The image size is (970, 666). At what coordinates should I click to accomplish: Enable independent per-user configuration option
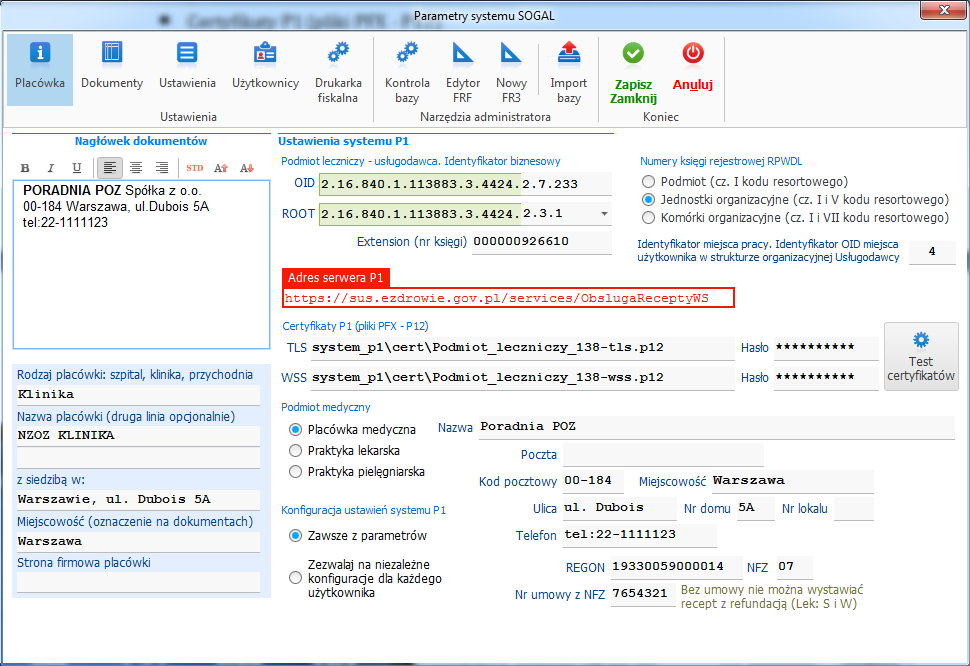(296, 578)
